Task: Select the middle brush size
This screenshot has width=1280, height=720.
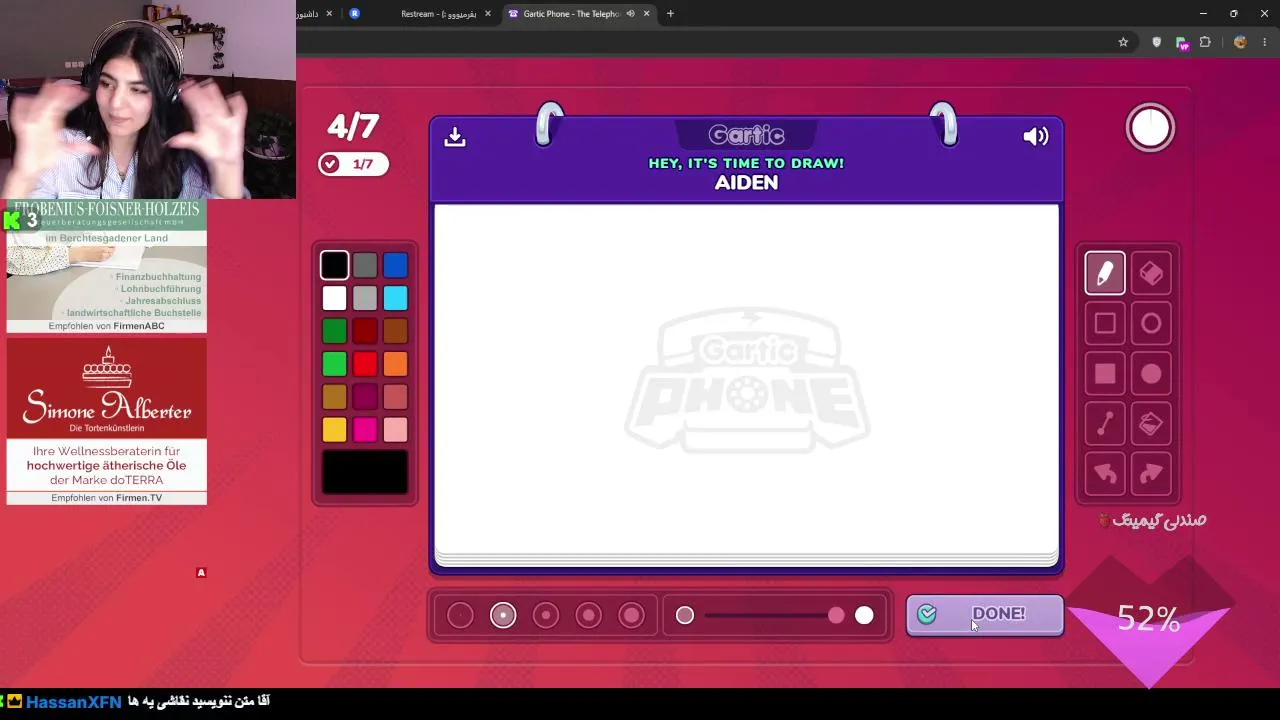Action: (546, 615)
